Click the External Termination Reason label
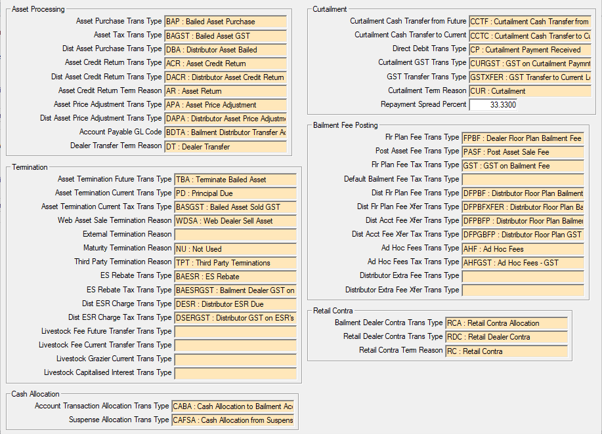This screenshot has width=602, height=434. pos(127,234)
